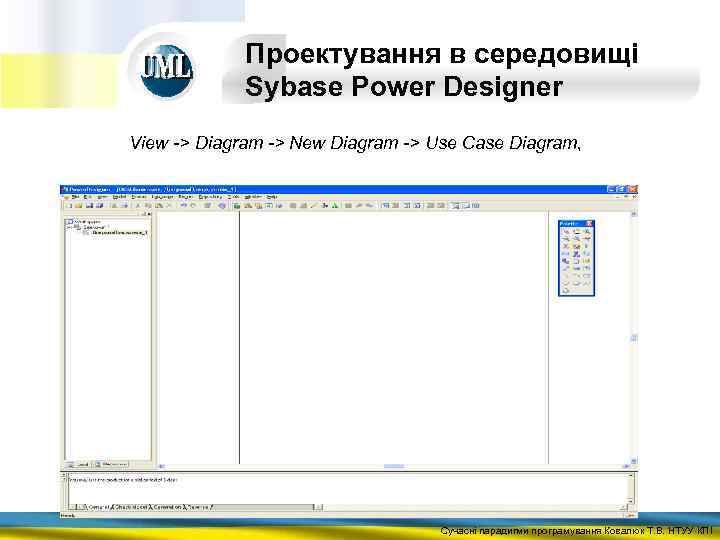Open the Report menu

pos(186,197)
